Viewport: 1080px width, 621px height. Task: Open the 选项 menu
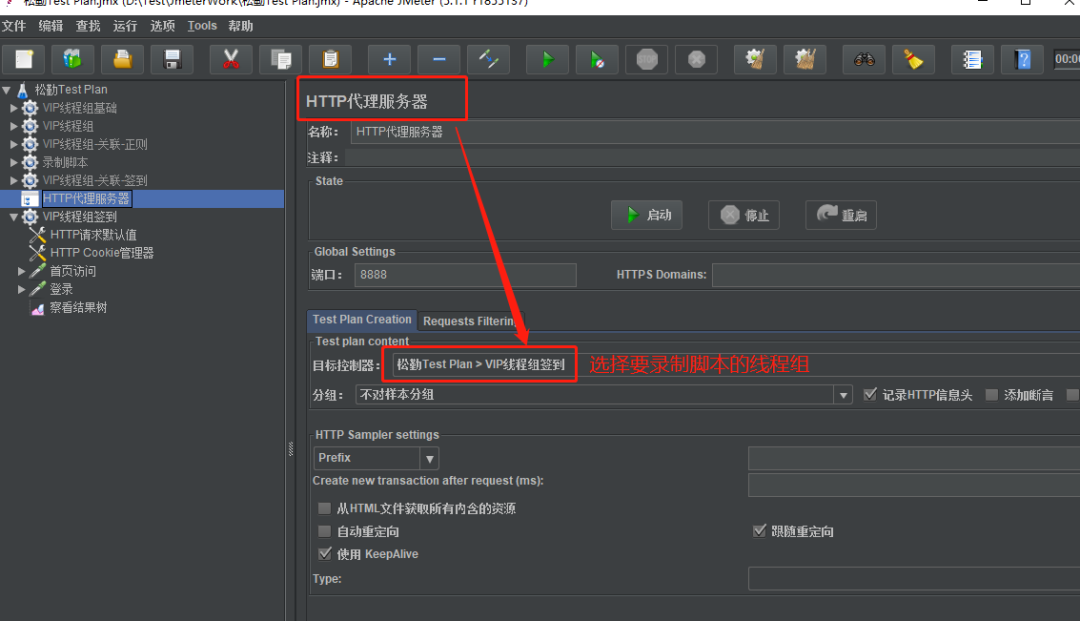pyautogui.click(x=163, y=26)
